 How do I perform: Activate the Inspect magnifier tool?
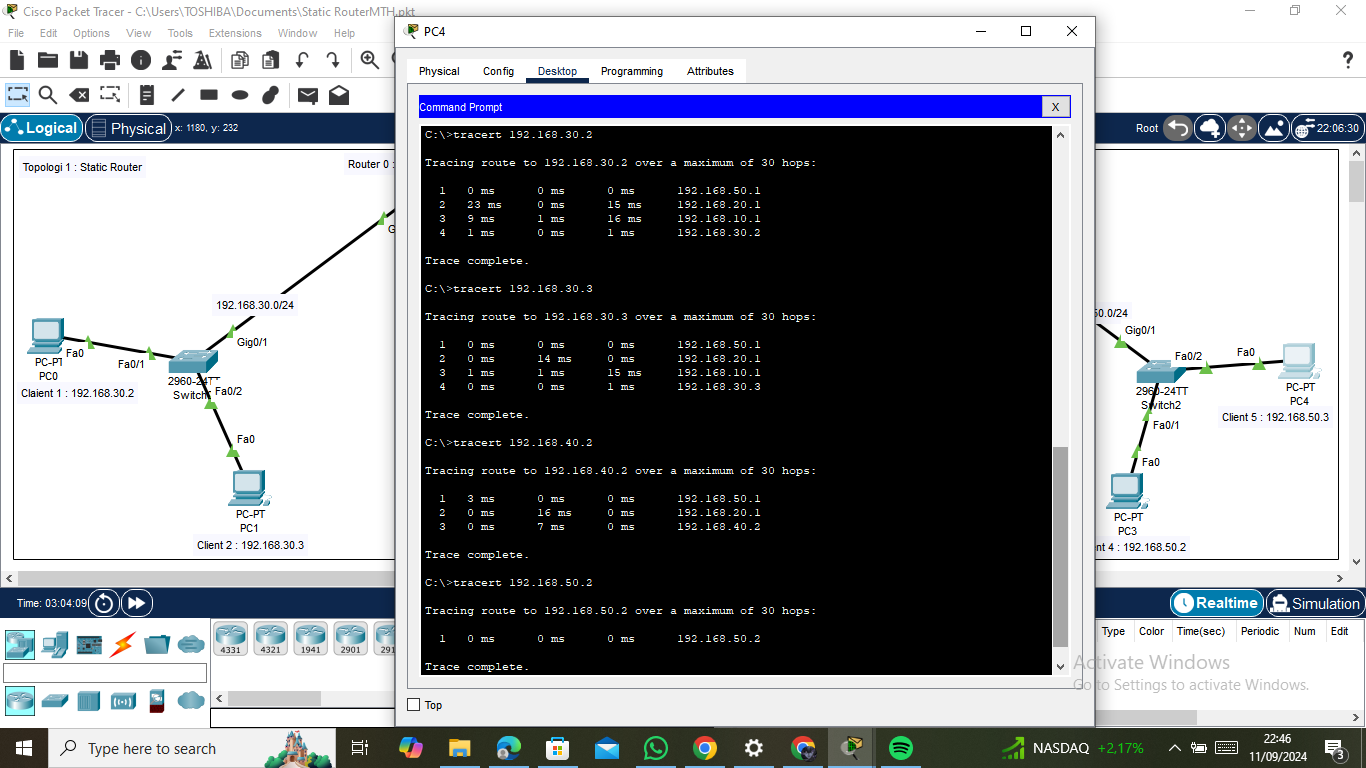click(48, 95)
